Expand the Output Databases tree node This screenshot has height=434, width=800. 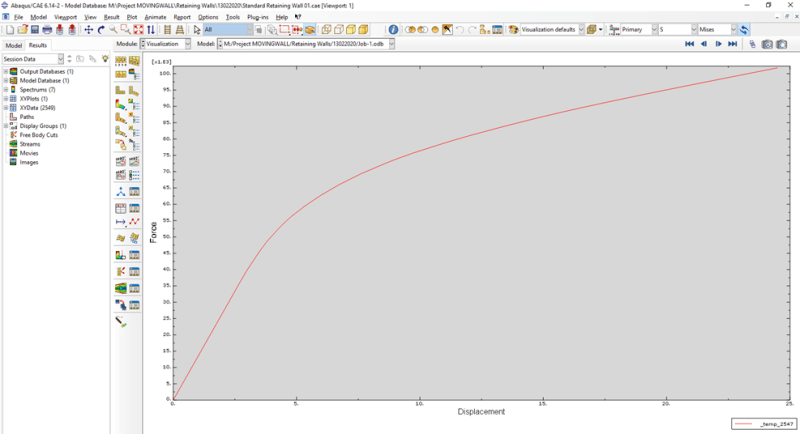click(6, 71)
